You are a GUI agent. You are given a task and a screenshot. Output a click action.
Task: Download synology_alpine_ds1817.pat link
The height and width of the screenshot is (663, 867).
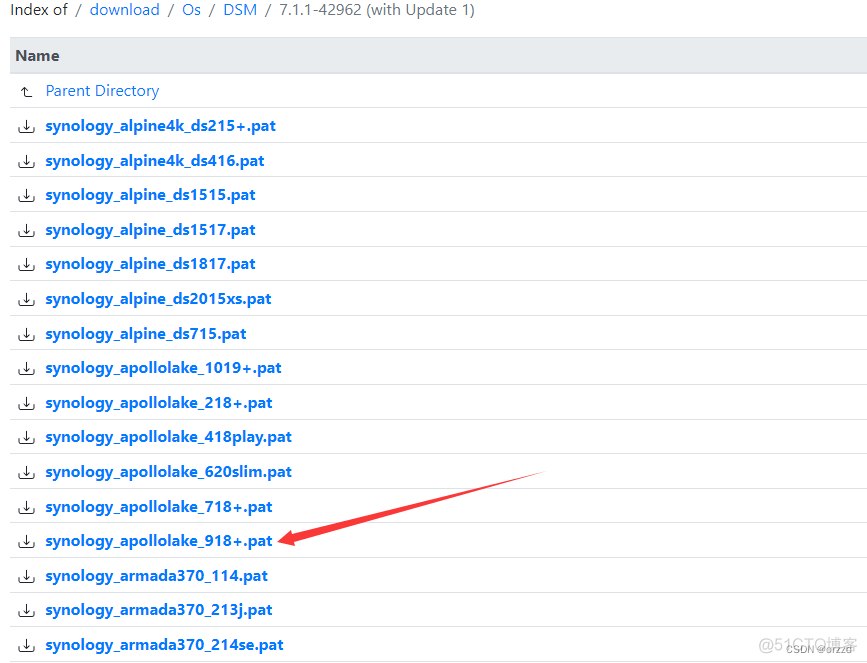coord(150,264)
